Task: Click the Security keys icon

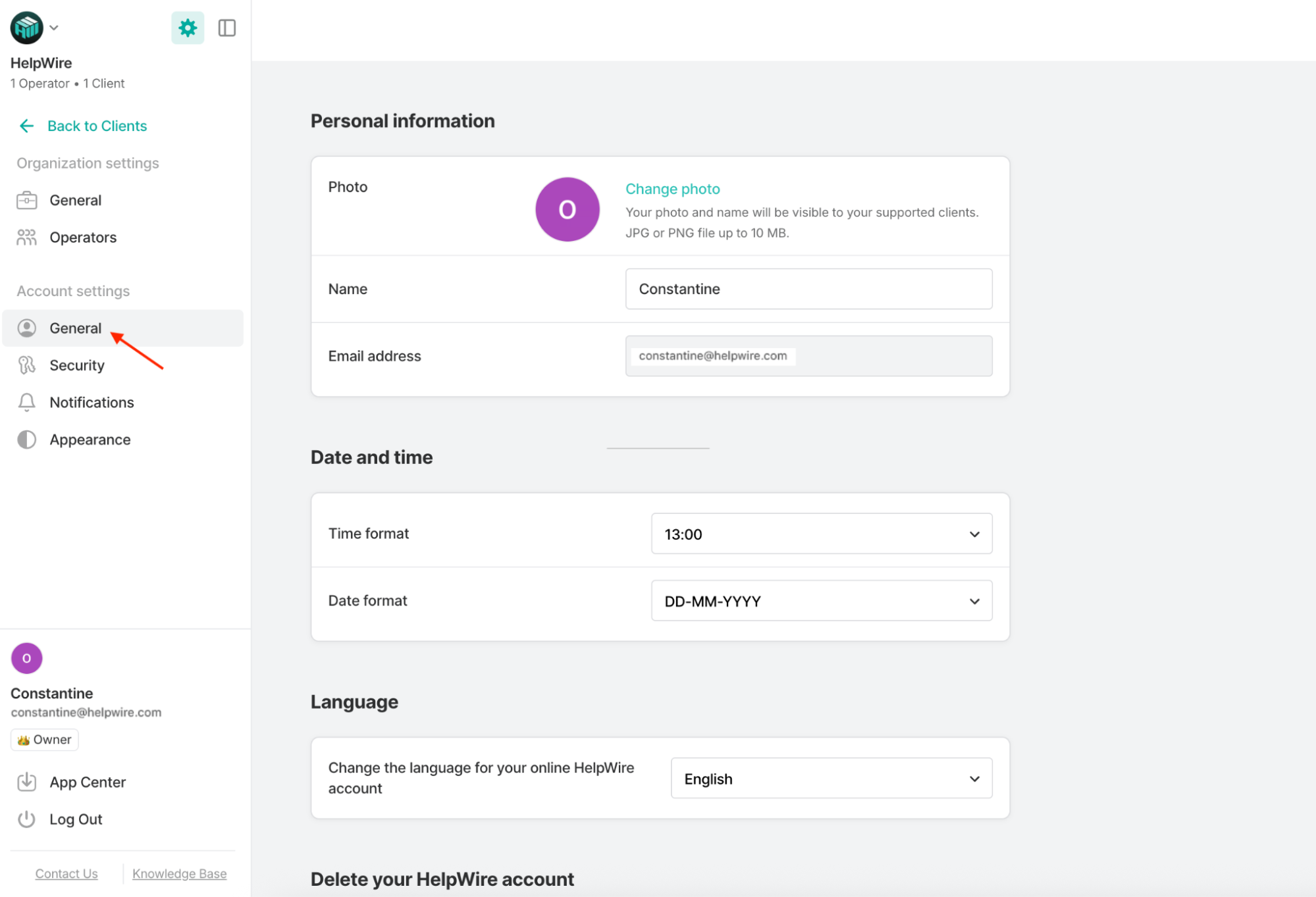Action: (26, 365)
